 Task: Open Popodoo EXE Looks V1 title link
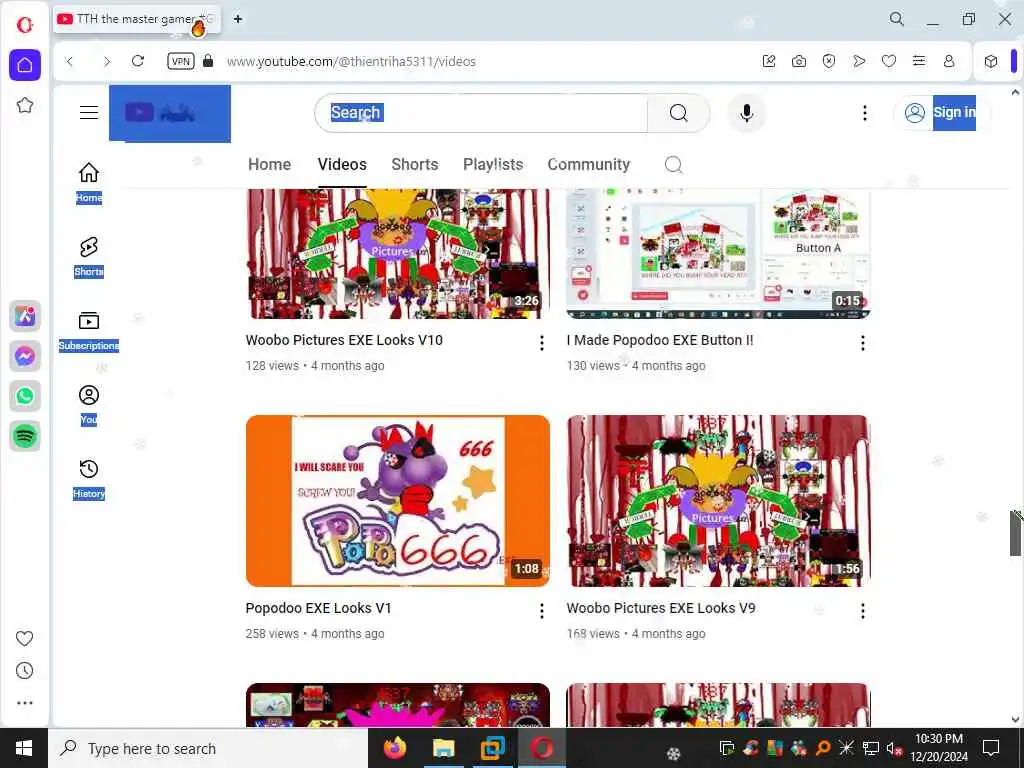pyautogui.click(x=319, y=608)
